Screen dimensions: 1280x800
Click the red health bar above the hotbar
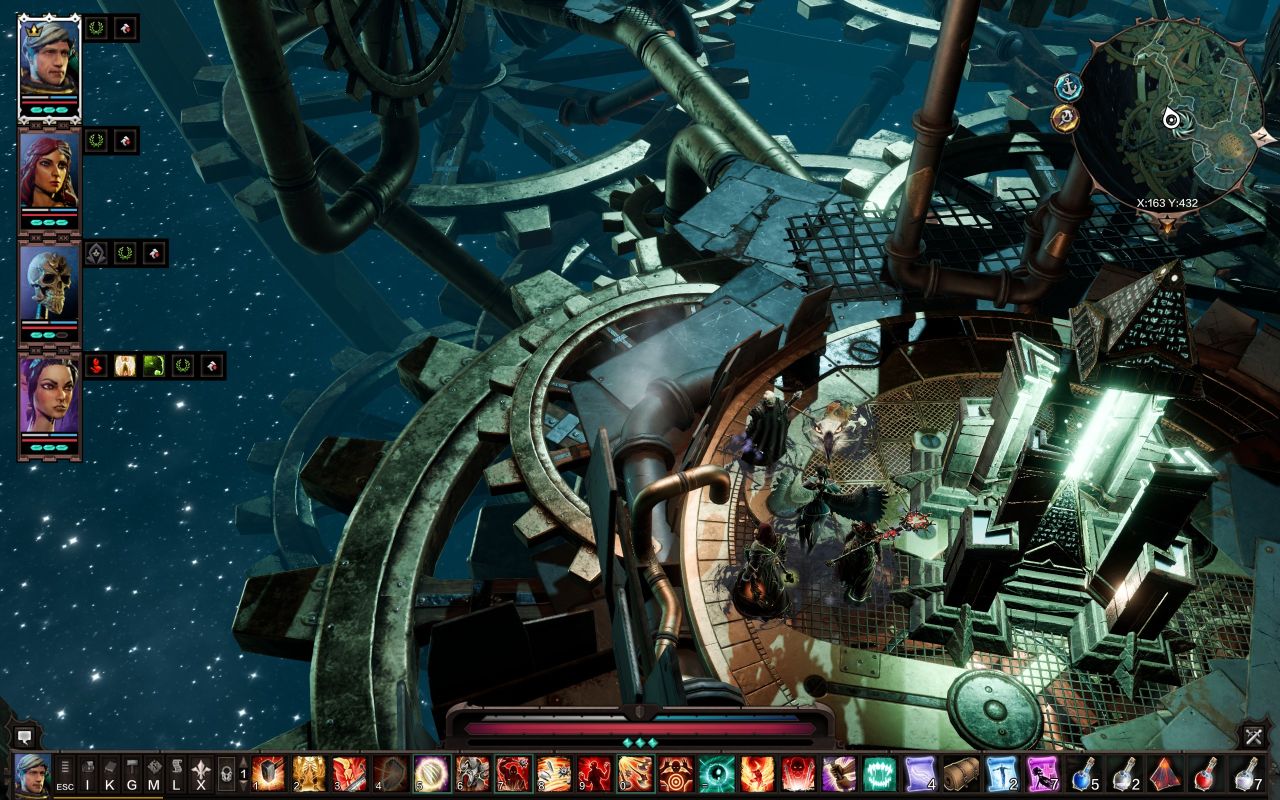click(641, 729)
